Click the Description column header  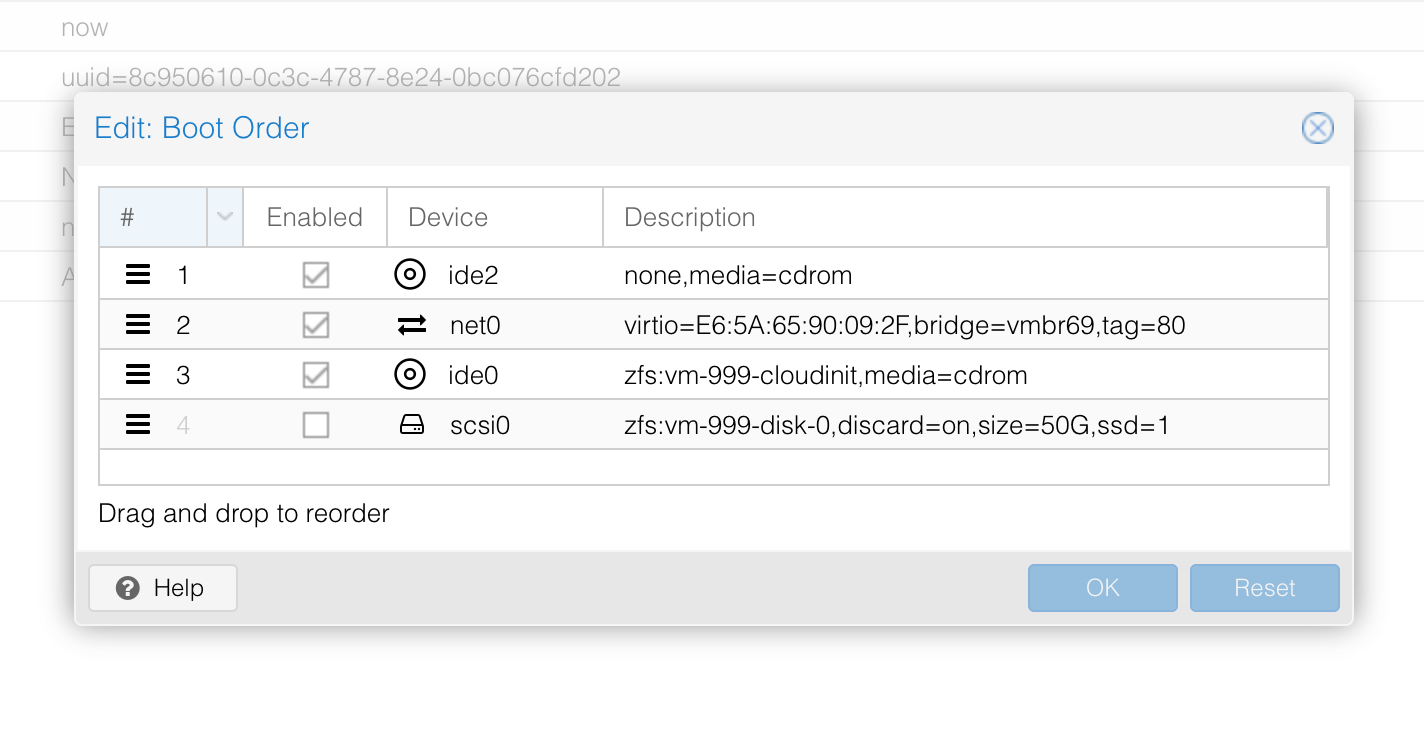[x=965, y=217]
